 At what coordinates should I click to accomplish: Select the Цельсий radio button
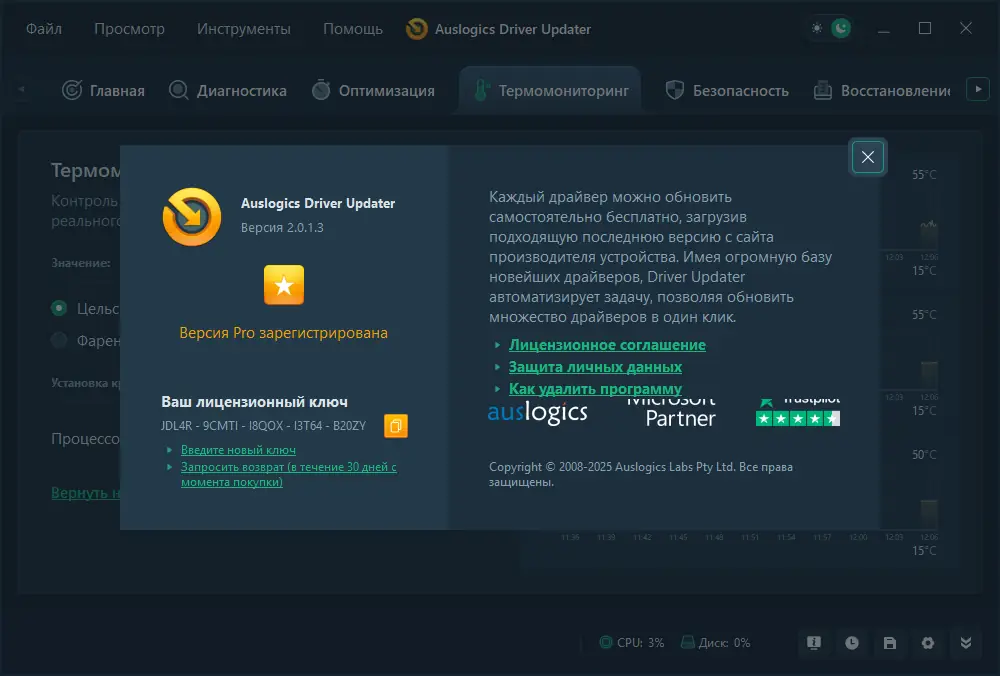coord(59,309)
